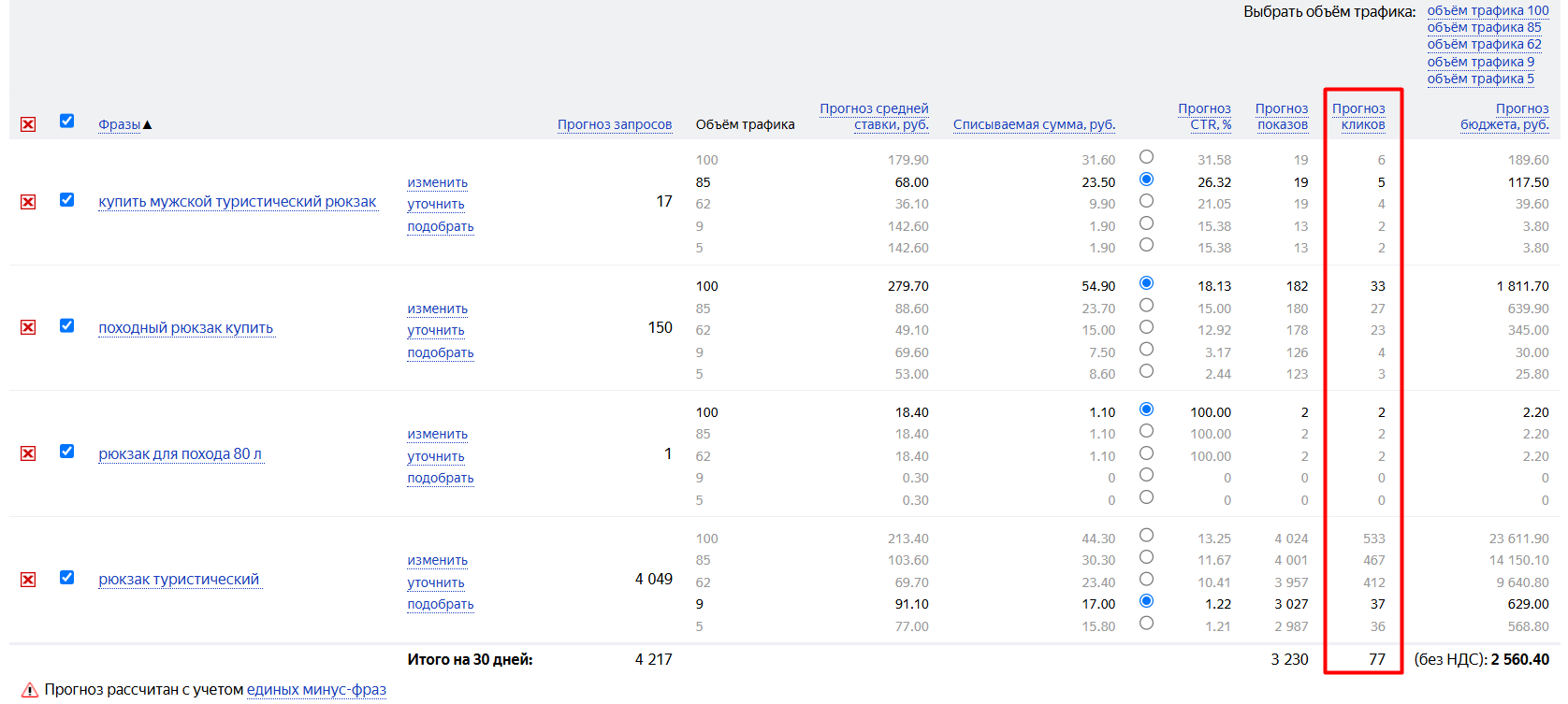Click budget value '1 811.70' for походный рюкзак
1568x704 pixels.
(1523, 286)
